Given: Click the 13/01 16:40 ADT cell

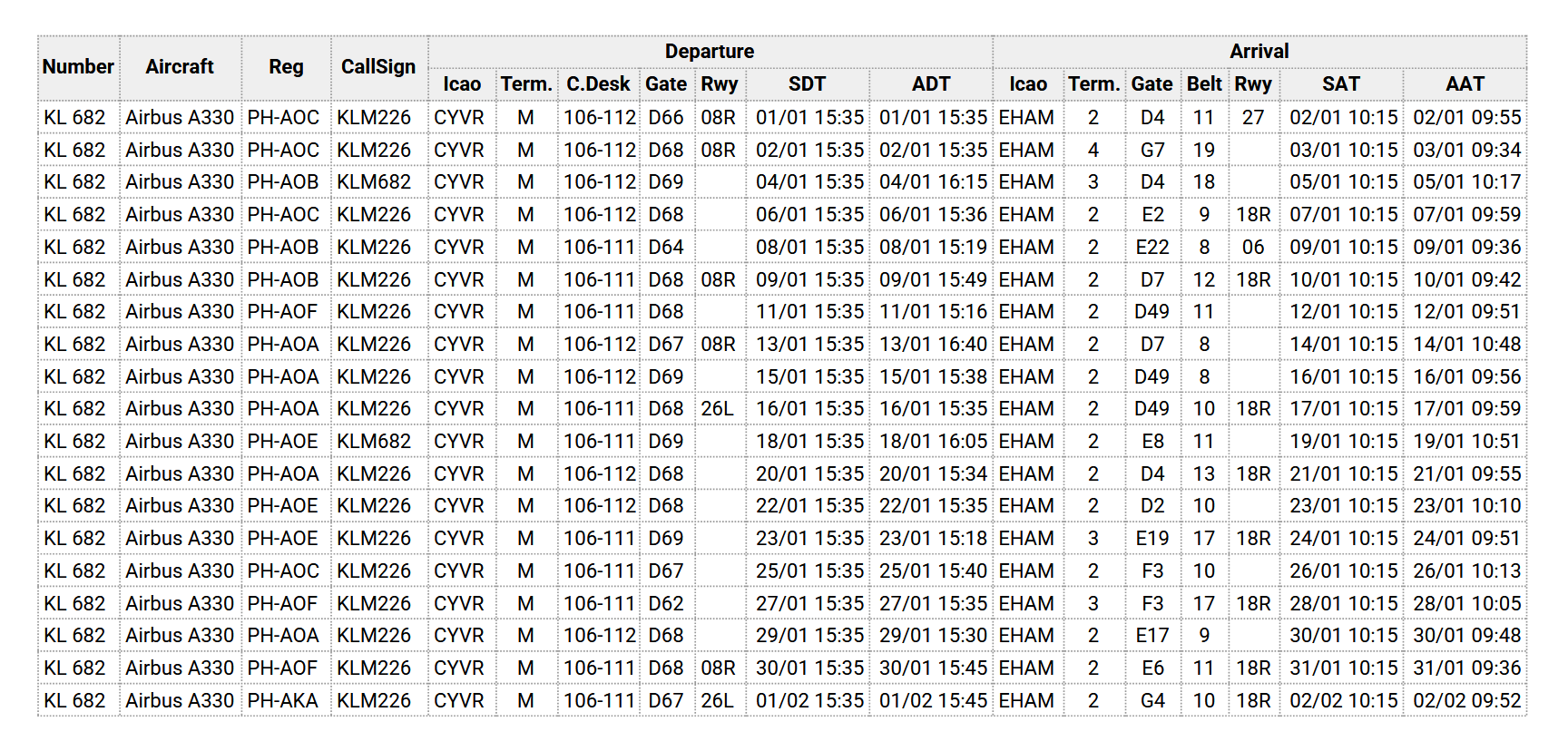Looking at the screenshot, I should point(933,345).
